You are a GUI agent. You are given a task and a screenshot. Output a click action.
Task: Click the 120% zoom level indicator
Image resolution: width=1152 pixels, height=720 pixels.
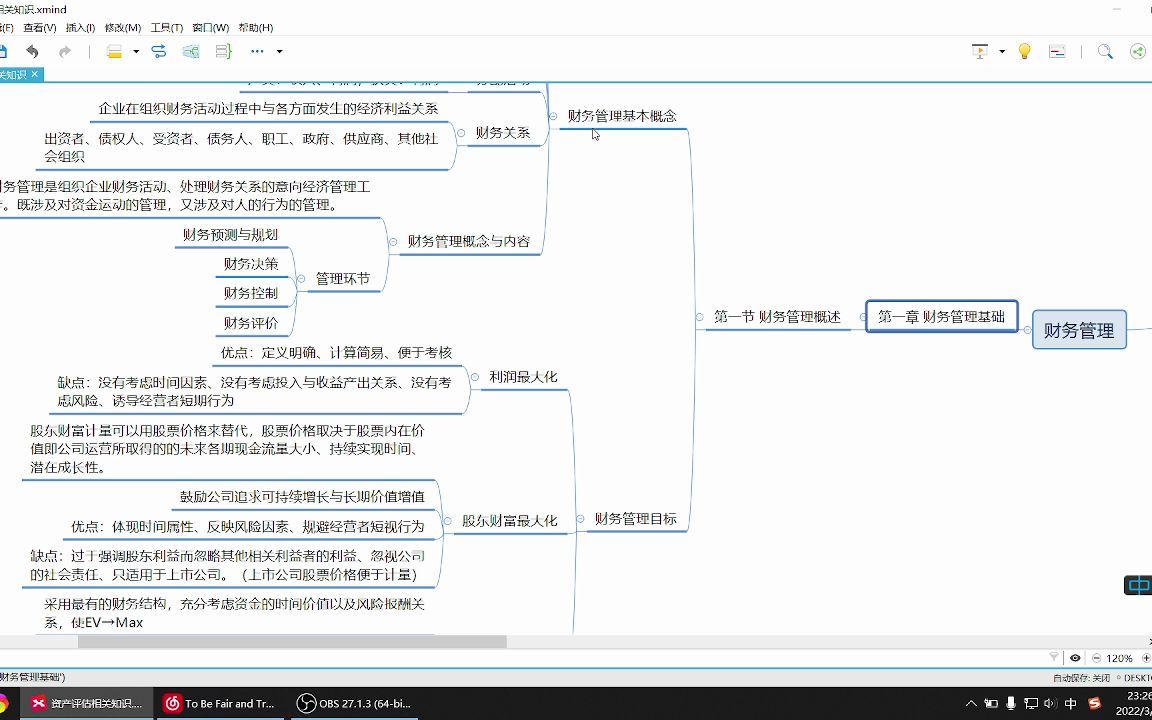[x=1120, y=658]
